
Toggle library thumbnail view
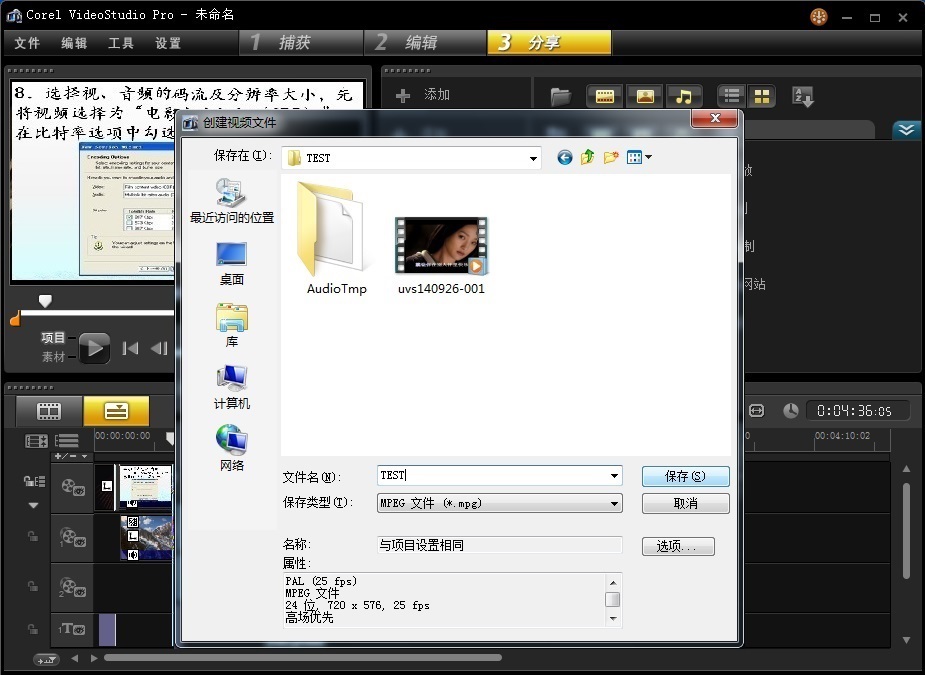pyautogui.click(x=762, y=96)
